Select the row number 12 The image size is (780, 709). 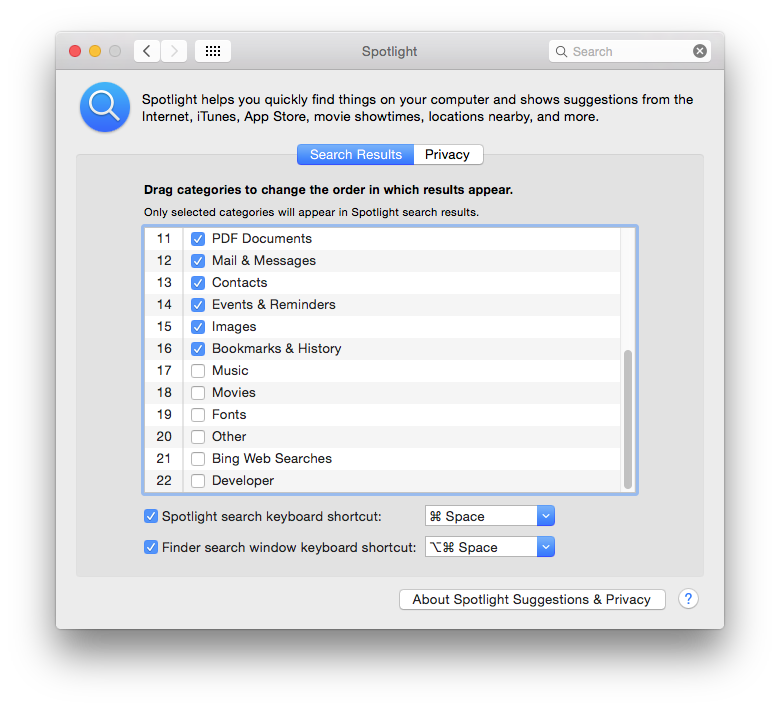tap(164, 261)
